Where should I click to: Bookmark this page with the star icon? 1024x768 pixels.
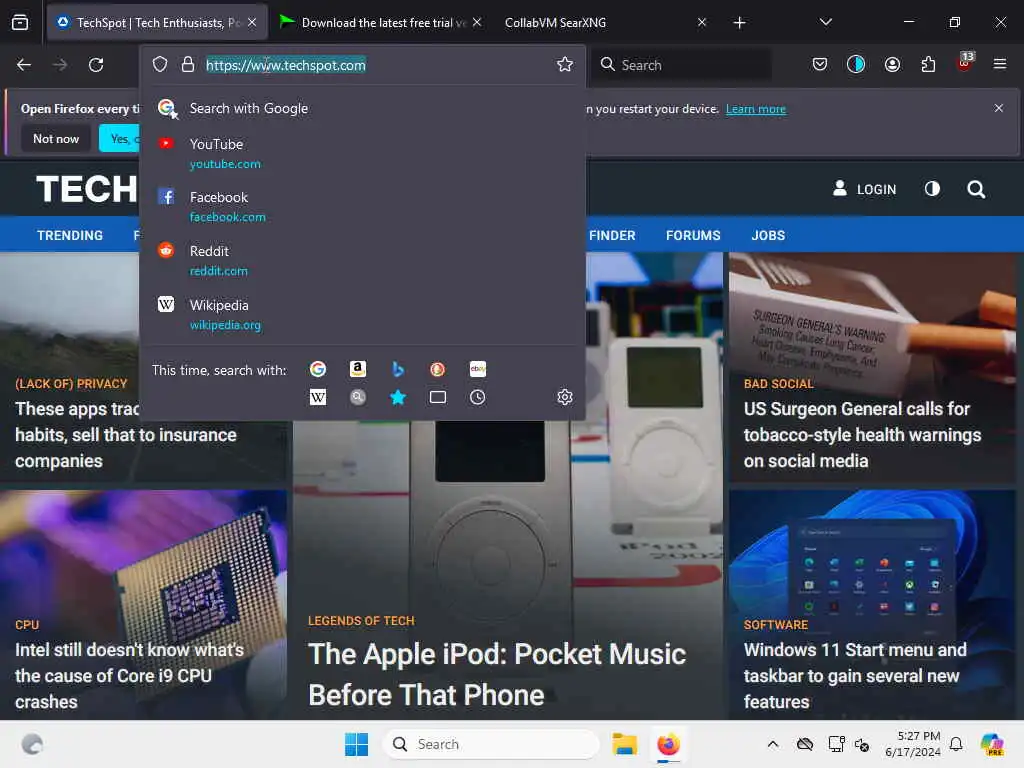[565, 64]
